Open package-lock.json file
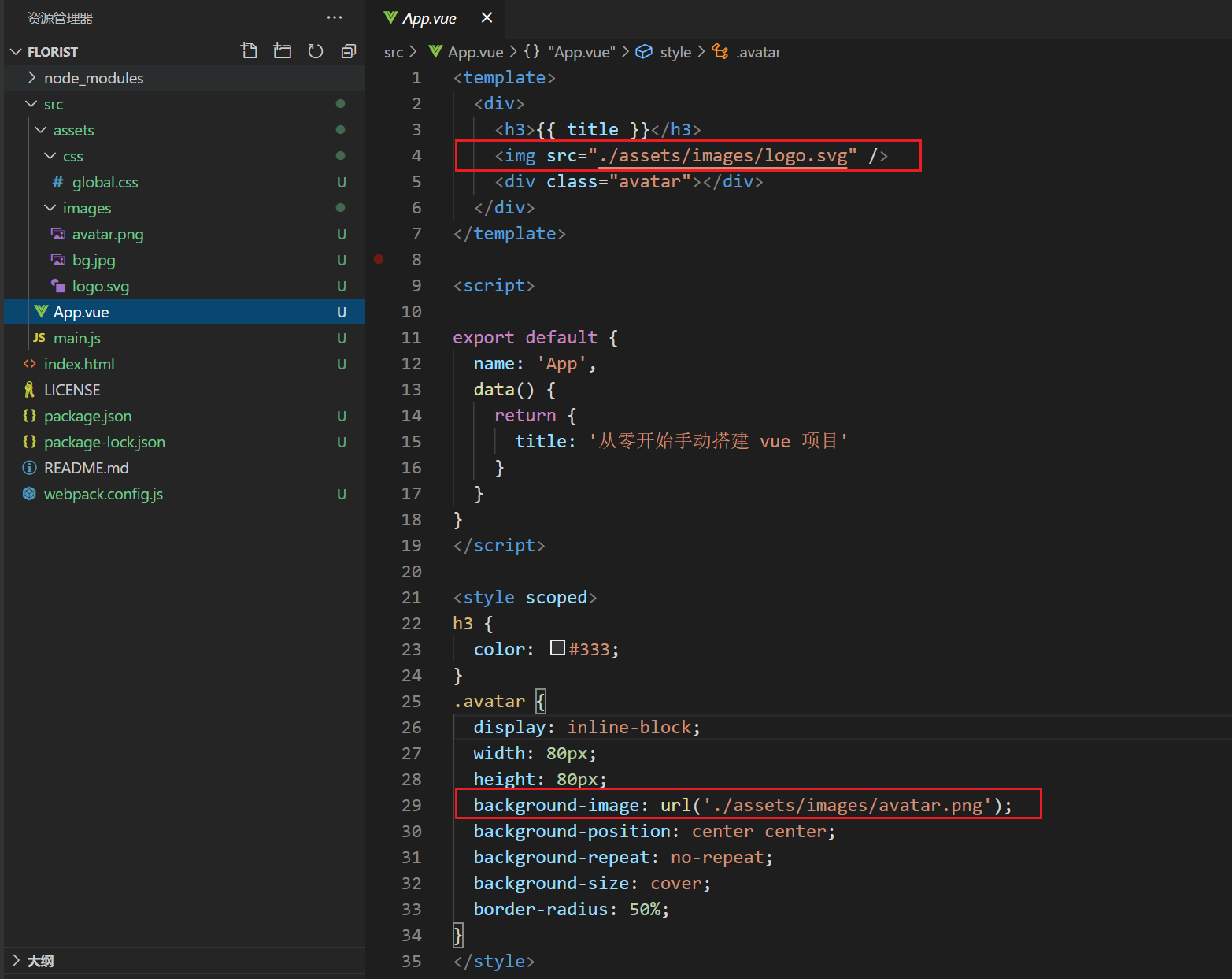This screenshot has width=1232, height=979. click(x=184, y=442)
